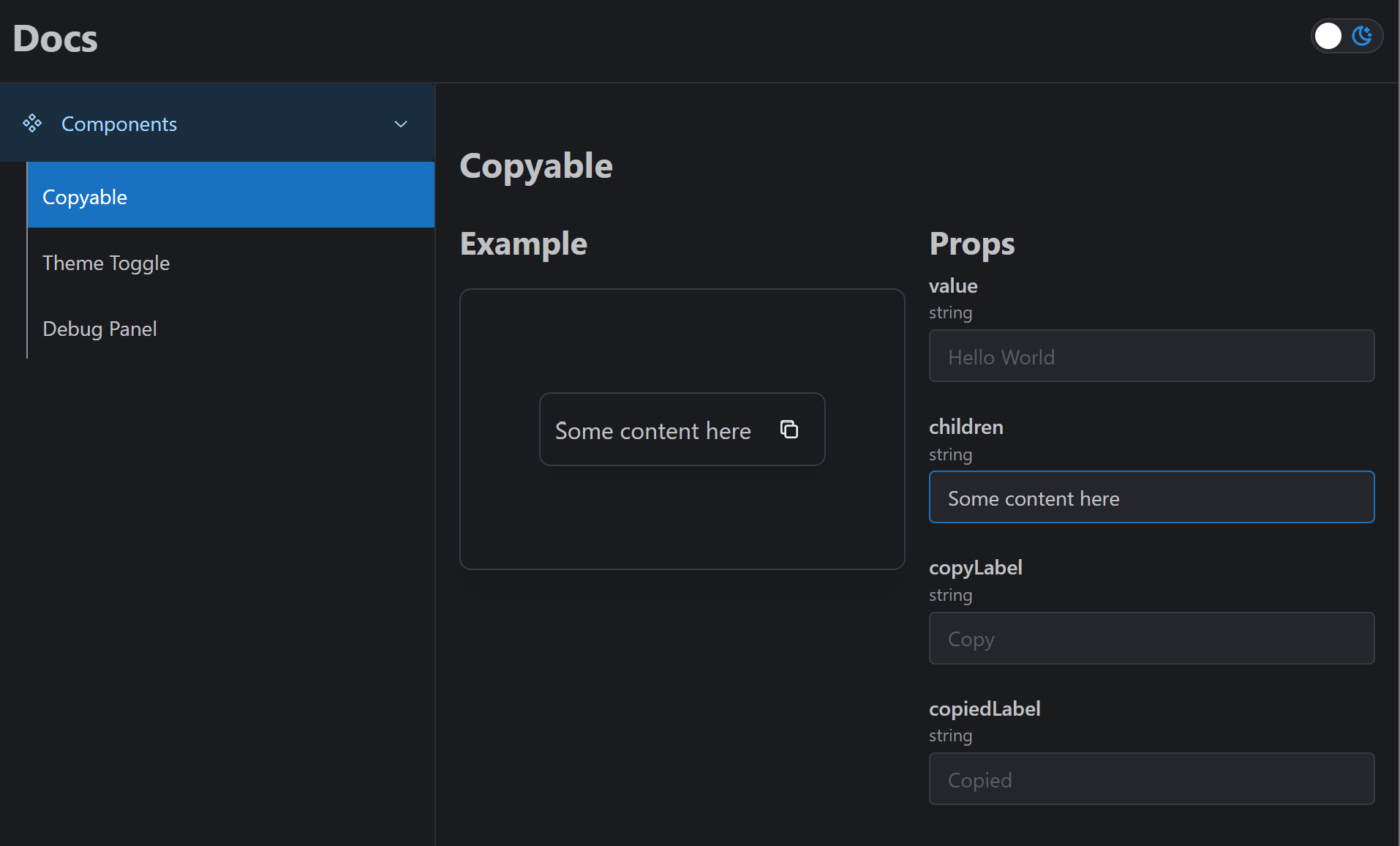1400x846 pixels.
Task: Click the Docs logo title
Action: pos(56,39)
